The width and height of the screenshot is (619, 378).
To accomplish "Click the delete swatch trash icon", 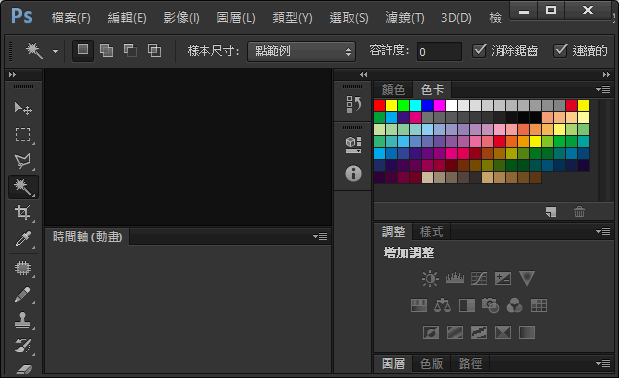I will pos(579,212).
